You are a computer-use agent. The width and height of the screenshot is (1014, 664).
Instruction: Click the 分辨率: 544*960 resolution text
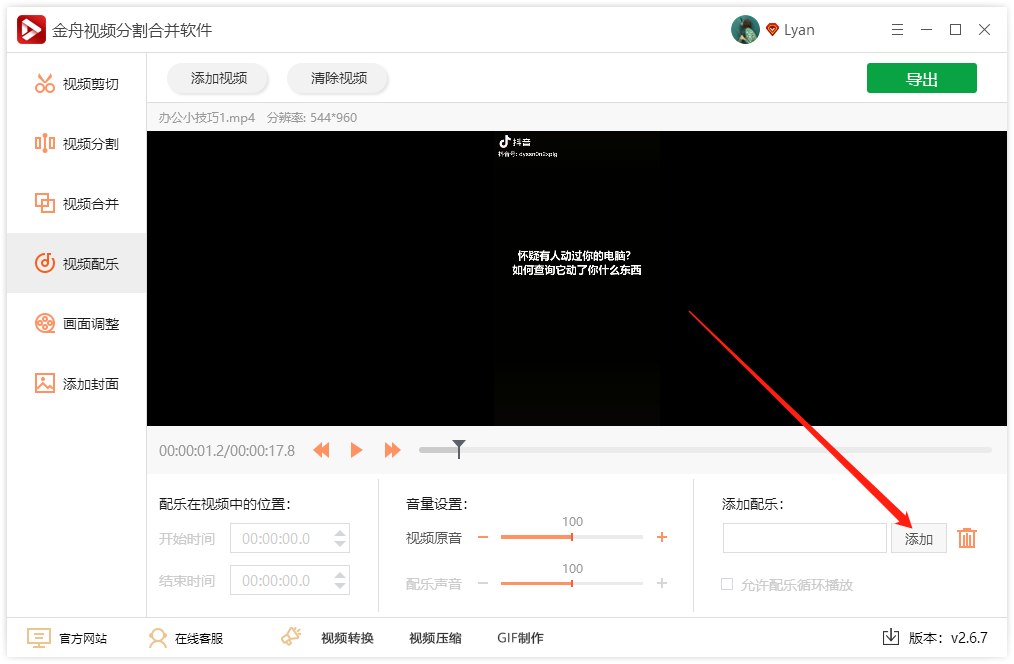point(312,118)
